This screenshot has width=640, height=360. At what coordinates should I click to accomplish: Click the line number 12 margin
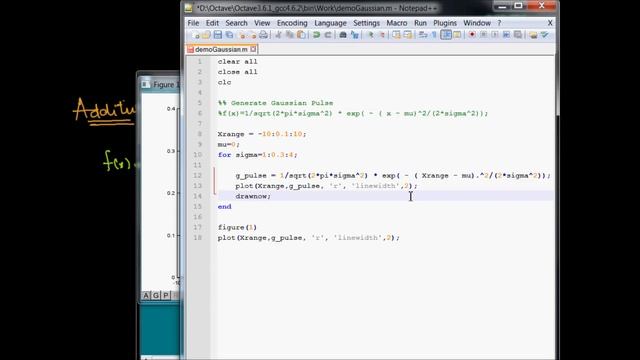click(198, 176)
